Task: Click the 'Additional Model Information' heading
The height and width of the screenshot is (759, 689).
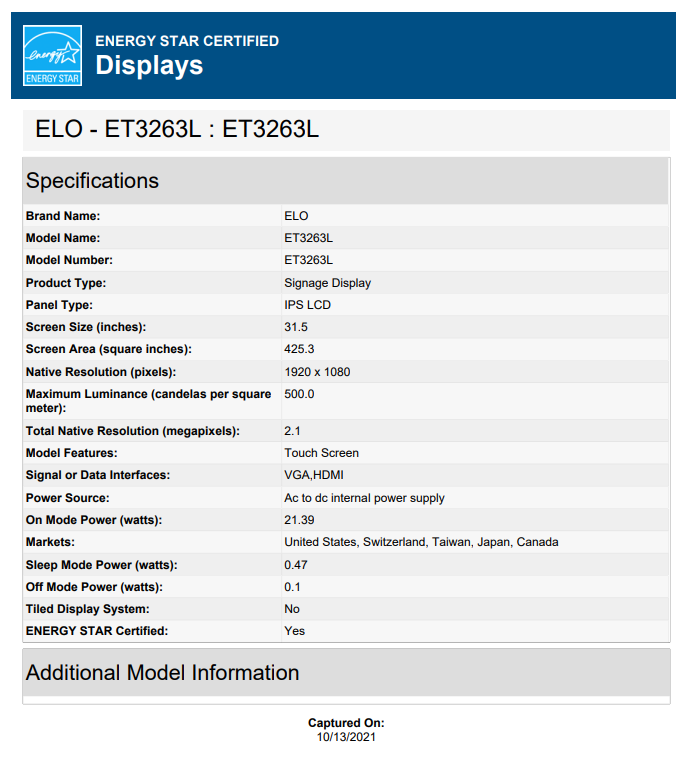Action: pyautogui.click(x=162, y=673)
